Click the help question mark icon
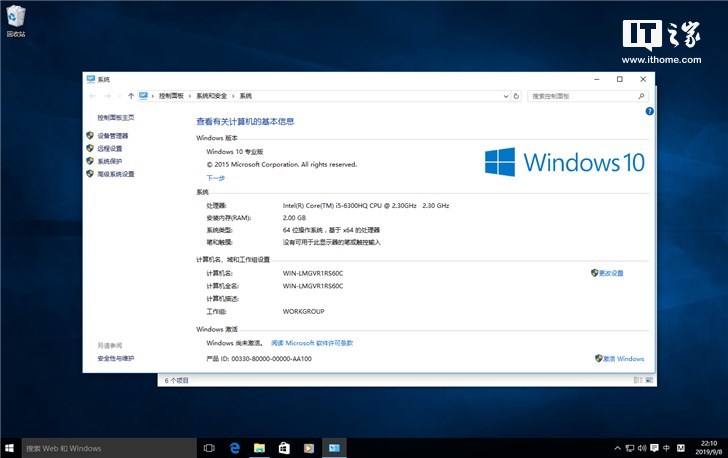This screenshot has width=728, height=458. (650, 111)
